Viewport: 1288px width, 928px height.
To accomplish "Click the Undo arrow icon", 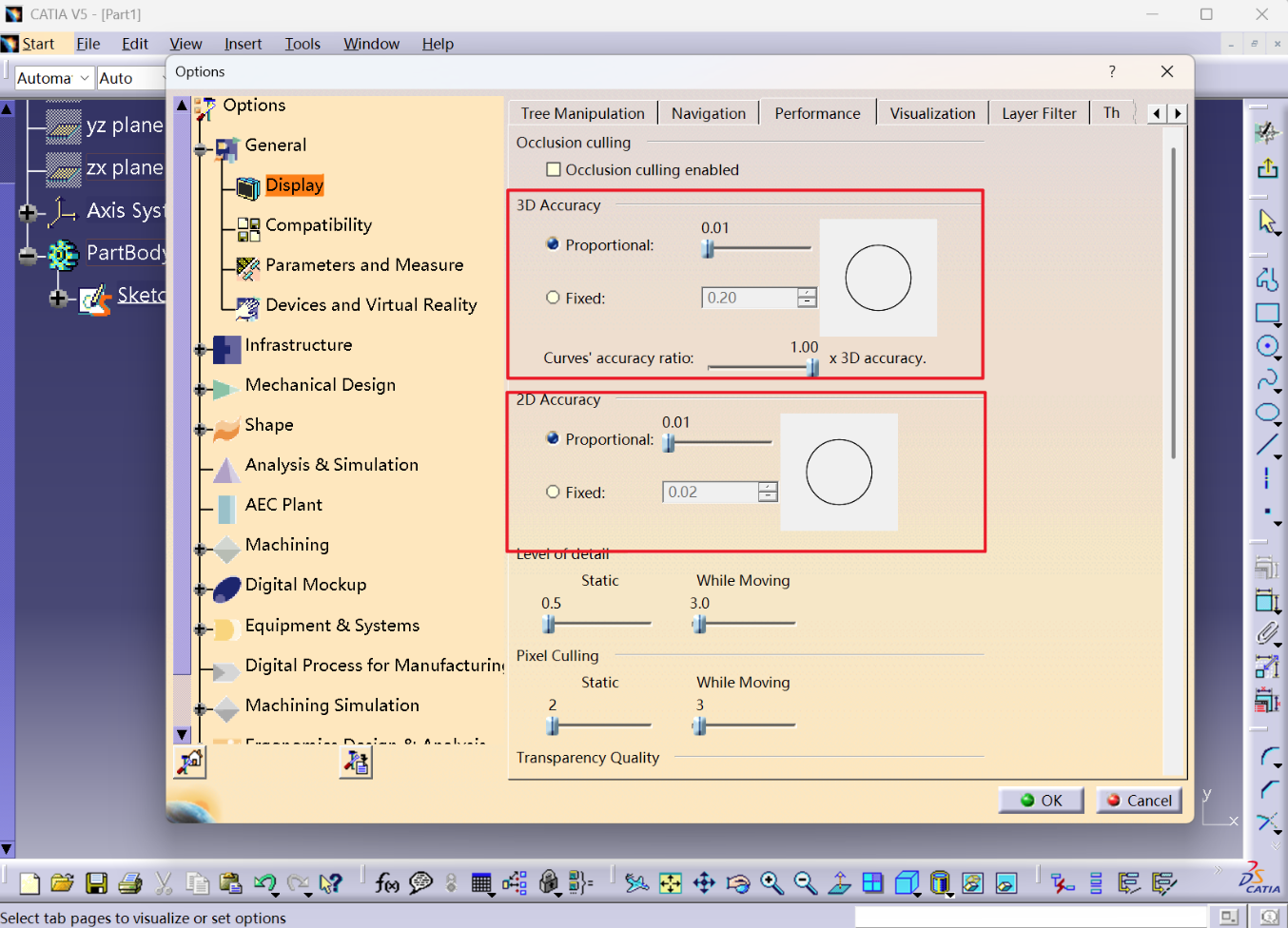I will point(265,883).
